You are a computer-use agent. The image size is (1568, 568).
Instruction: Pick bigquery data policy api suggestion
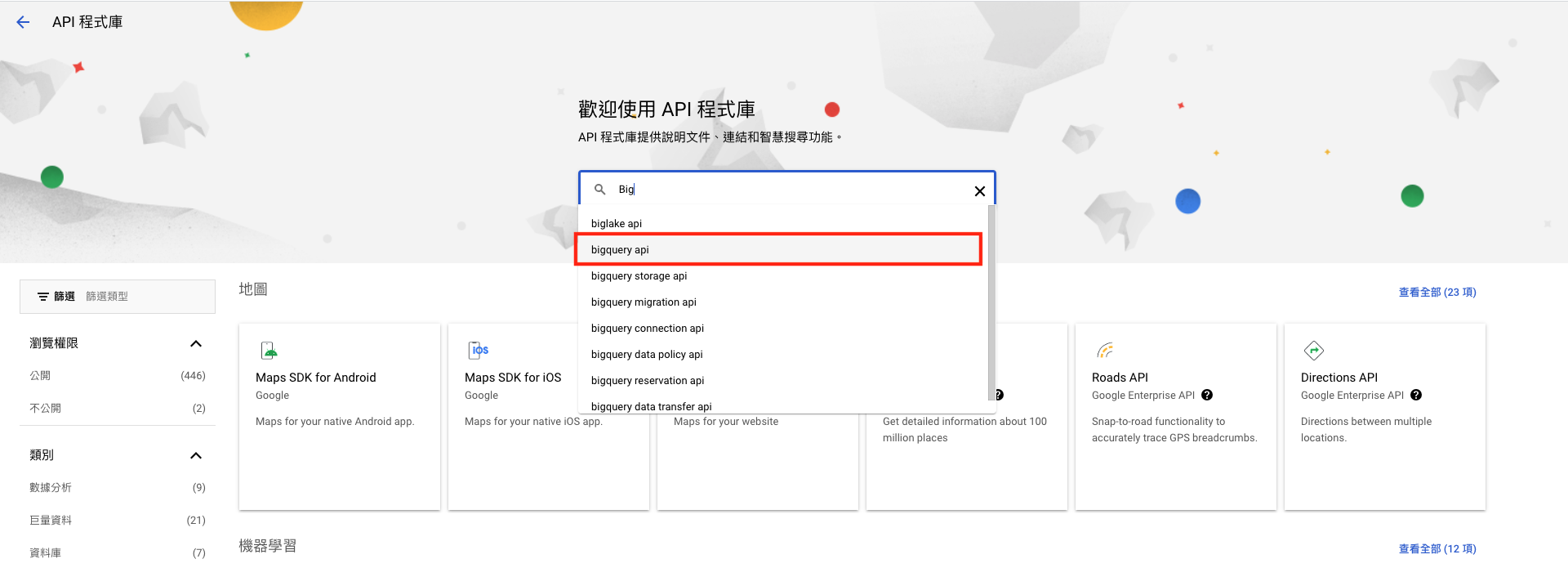coord(782,355)
